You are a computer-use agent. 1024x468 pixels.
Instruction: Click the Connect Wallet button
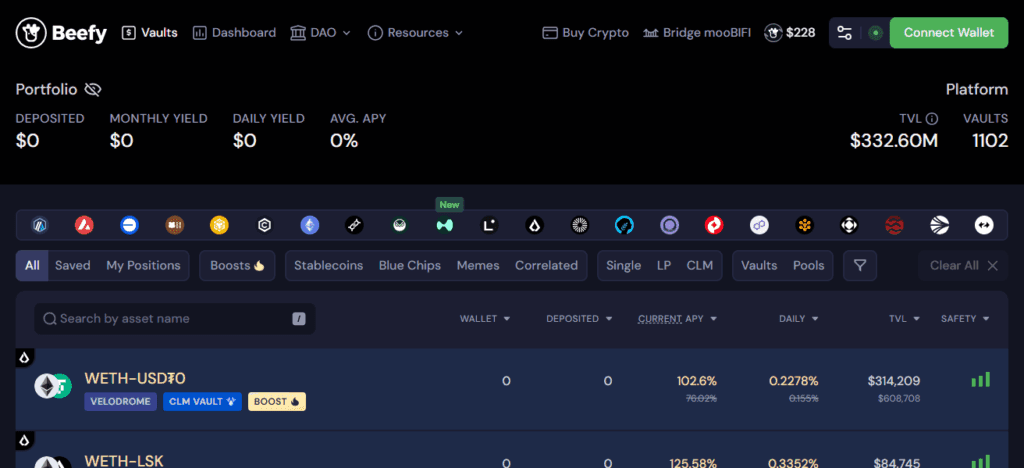[949, 33]
